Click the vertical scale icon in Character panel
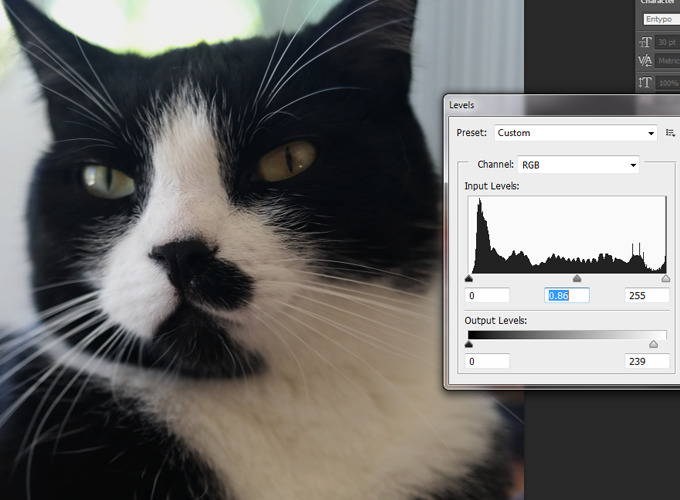This screenshot has width=680, height=500. click(x=645, y=82)
